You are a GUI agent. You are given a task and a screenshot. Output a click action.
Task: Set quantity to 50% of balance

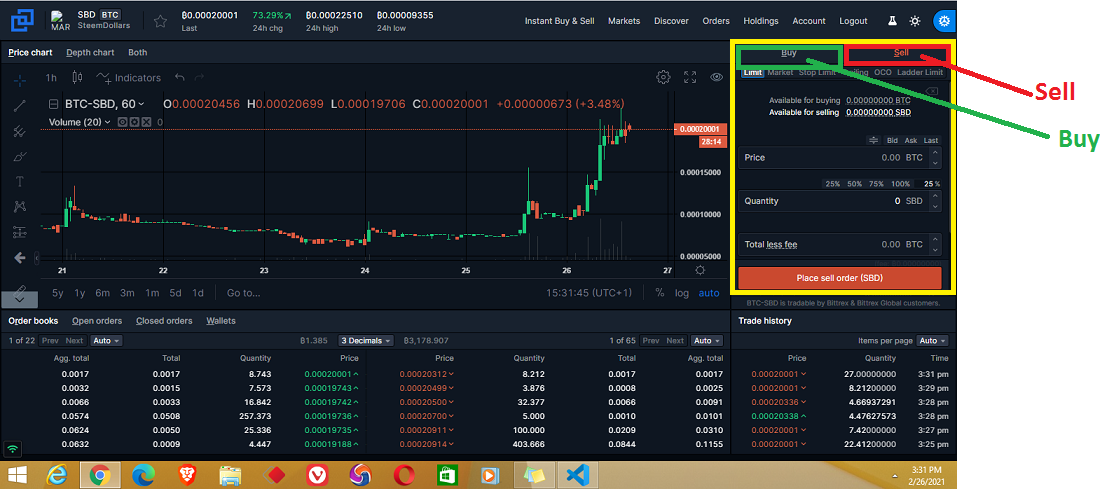coord(855,184)
